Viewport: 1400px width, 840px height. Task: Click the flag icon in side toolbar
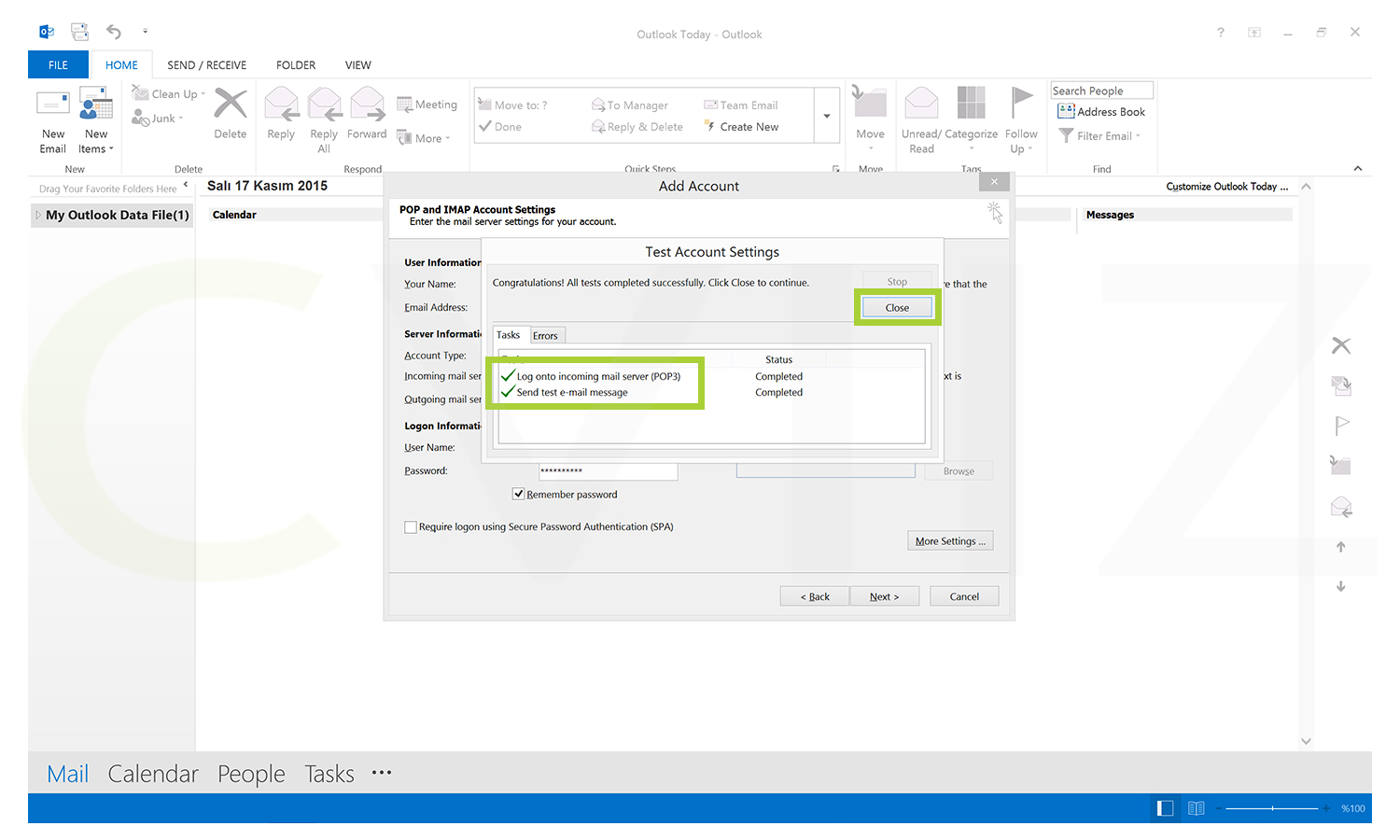pyautogui.click(x=1341, y=426)
